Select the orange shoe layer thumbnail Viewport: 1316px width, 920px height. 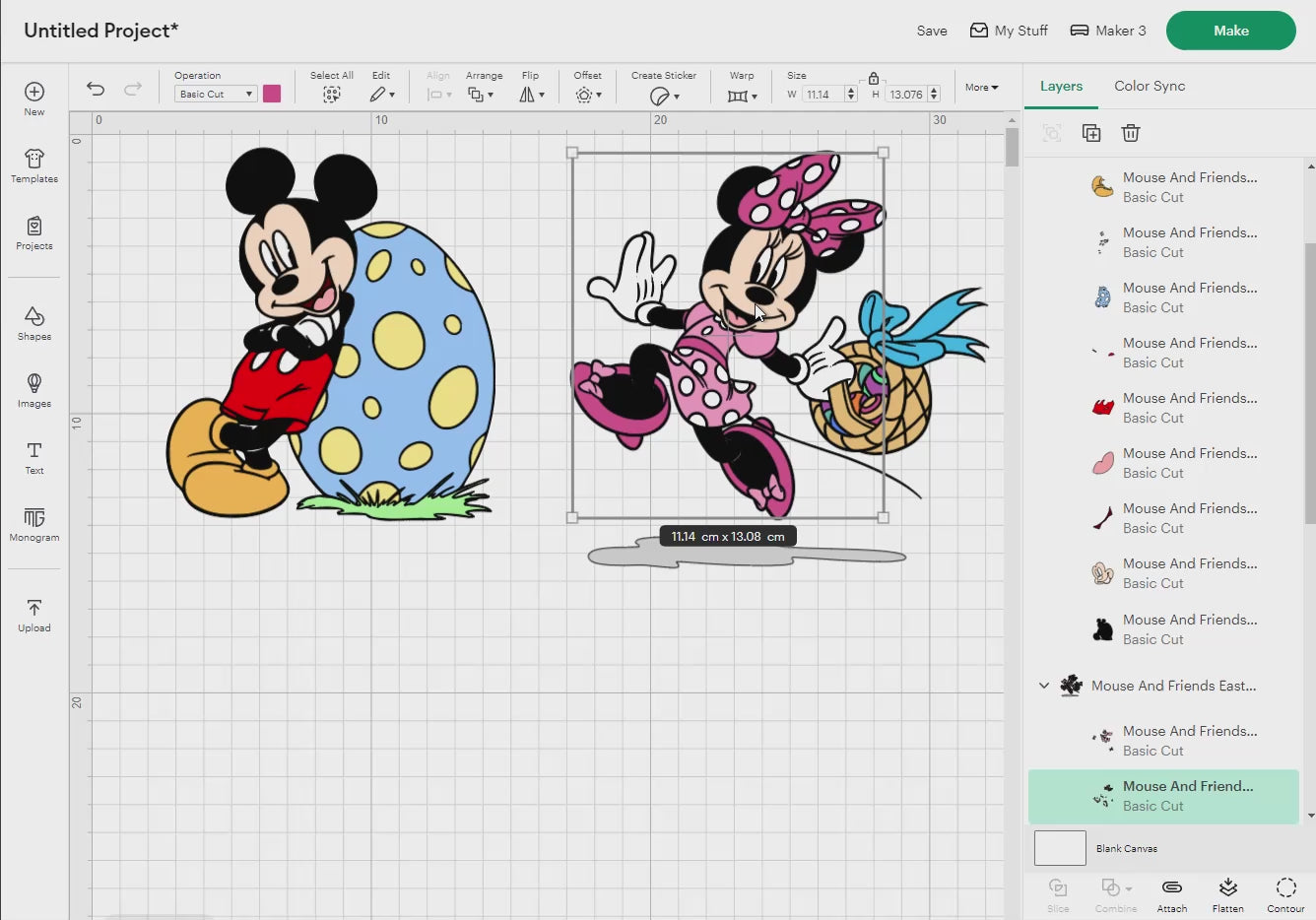click(x=1102, y=186)
